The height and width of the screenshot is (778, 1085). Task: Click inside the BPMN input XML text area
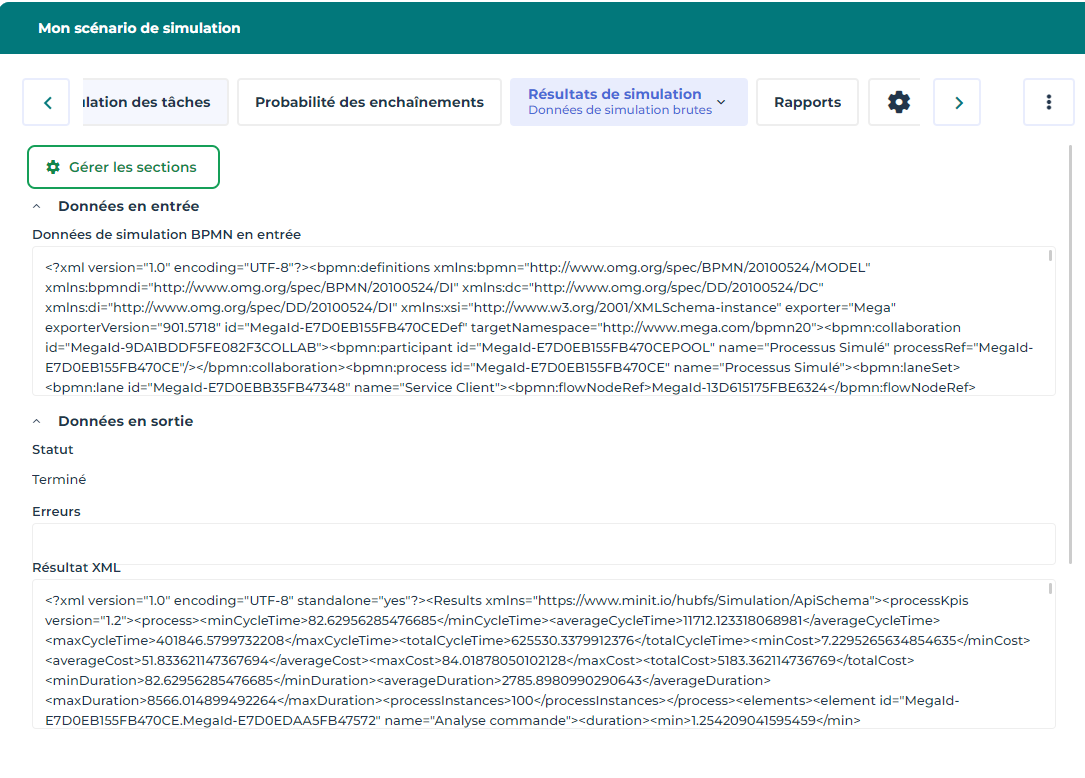tap(540, 320)
